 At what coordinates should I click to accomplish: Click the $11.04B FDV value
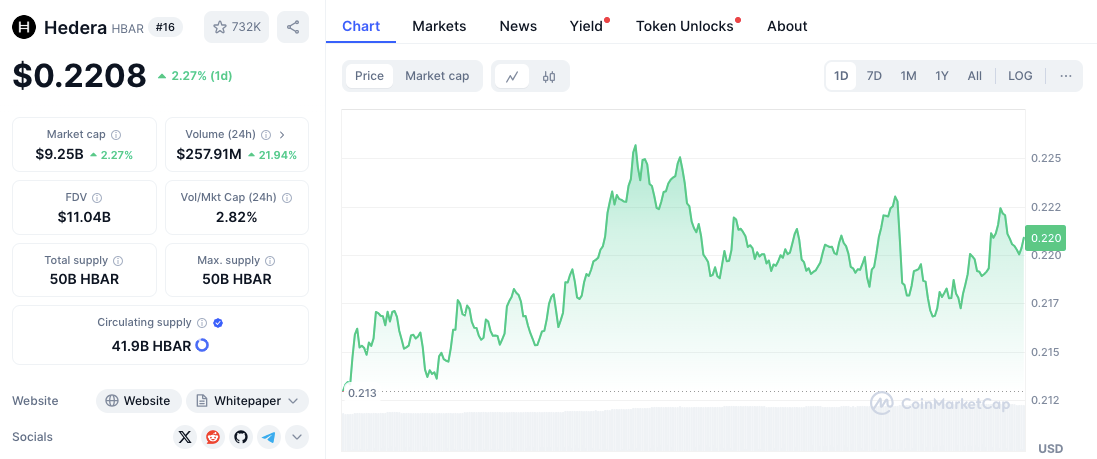pyautogui.click(x=85, y=217)
